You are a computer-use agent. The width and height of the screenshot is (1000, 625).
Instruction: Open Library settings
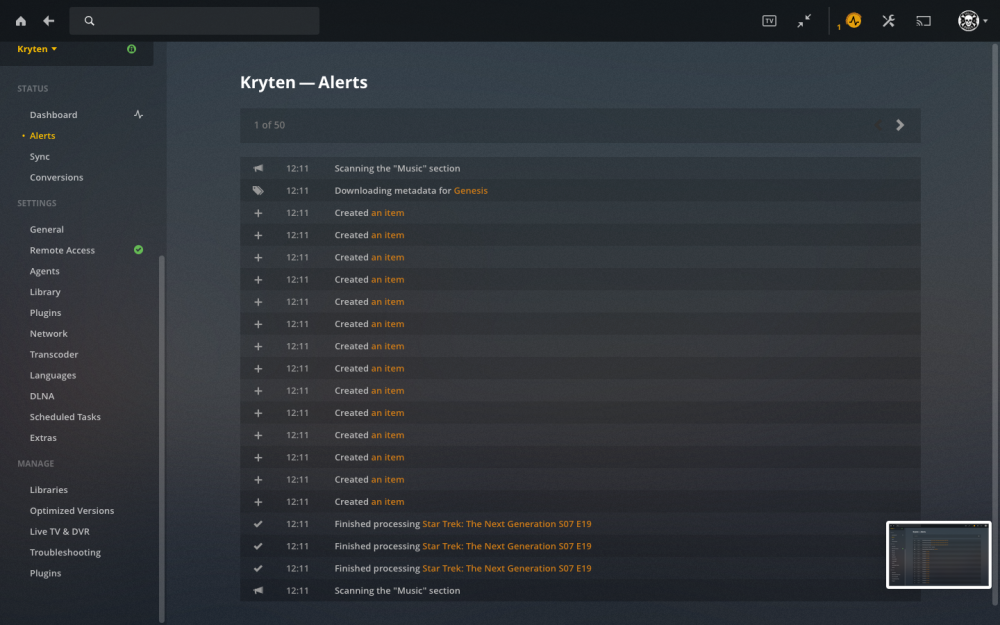pyautogui.click(x=45, y=292)
